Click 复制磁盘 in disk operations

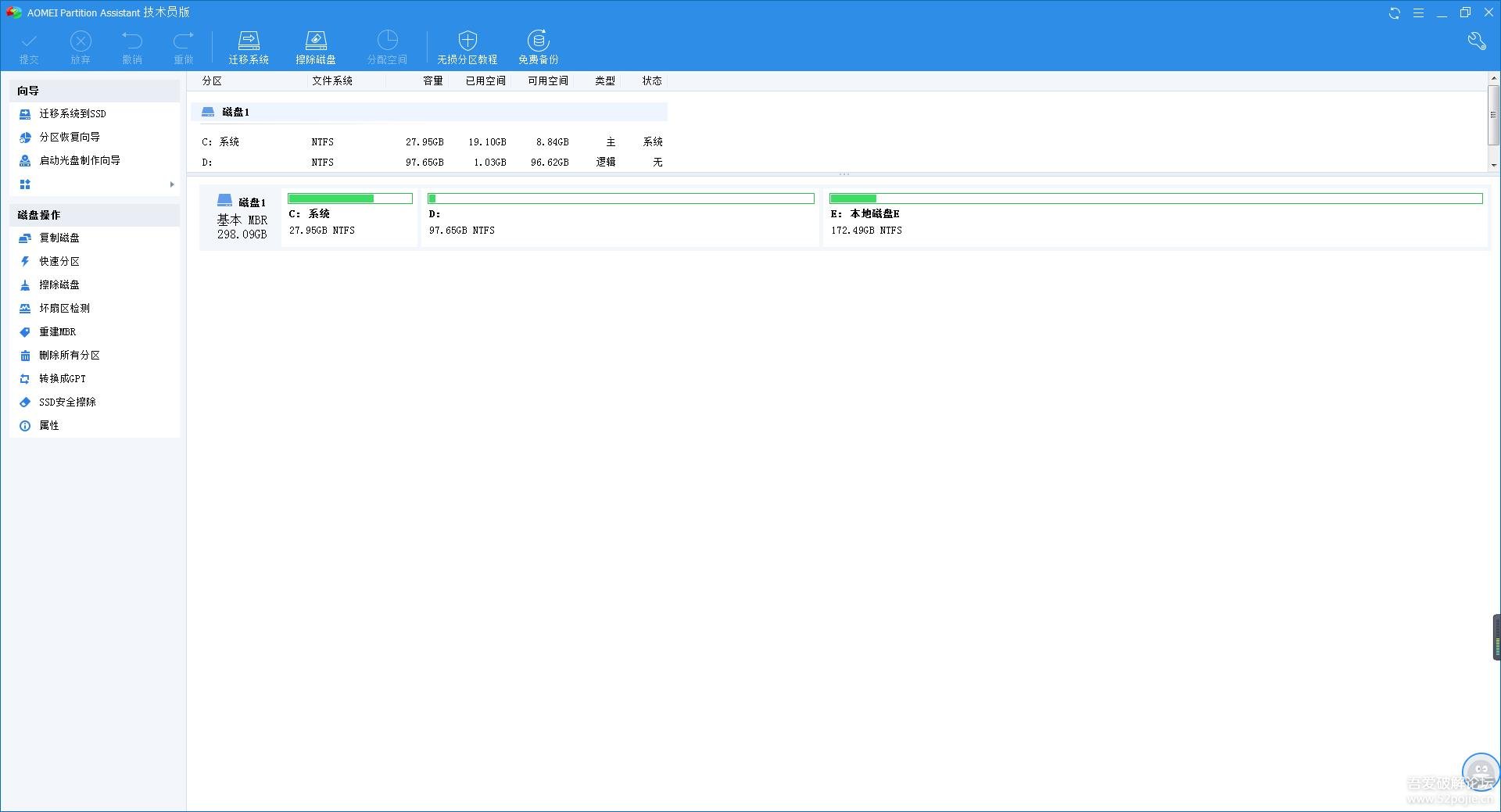click(x=59, y=238)
